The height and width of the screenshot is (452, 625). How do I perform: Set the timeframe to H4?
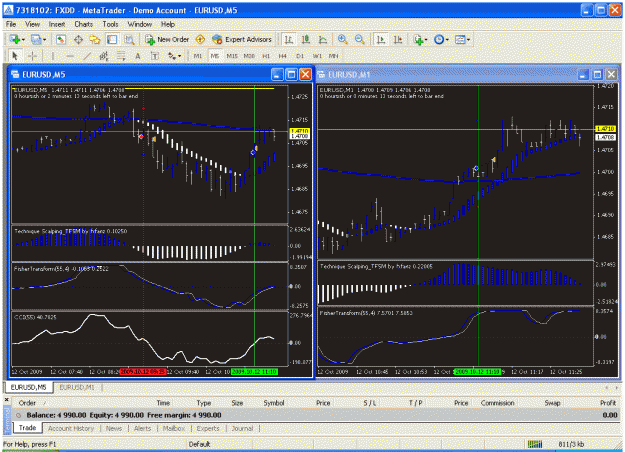[283, 56]
